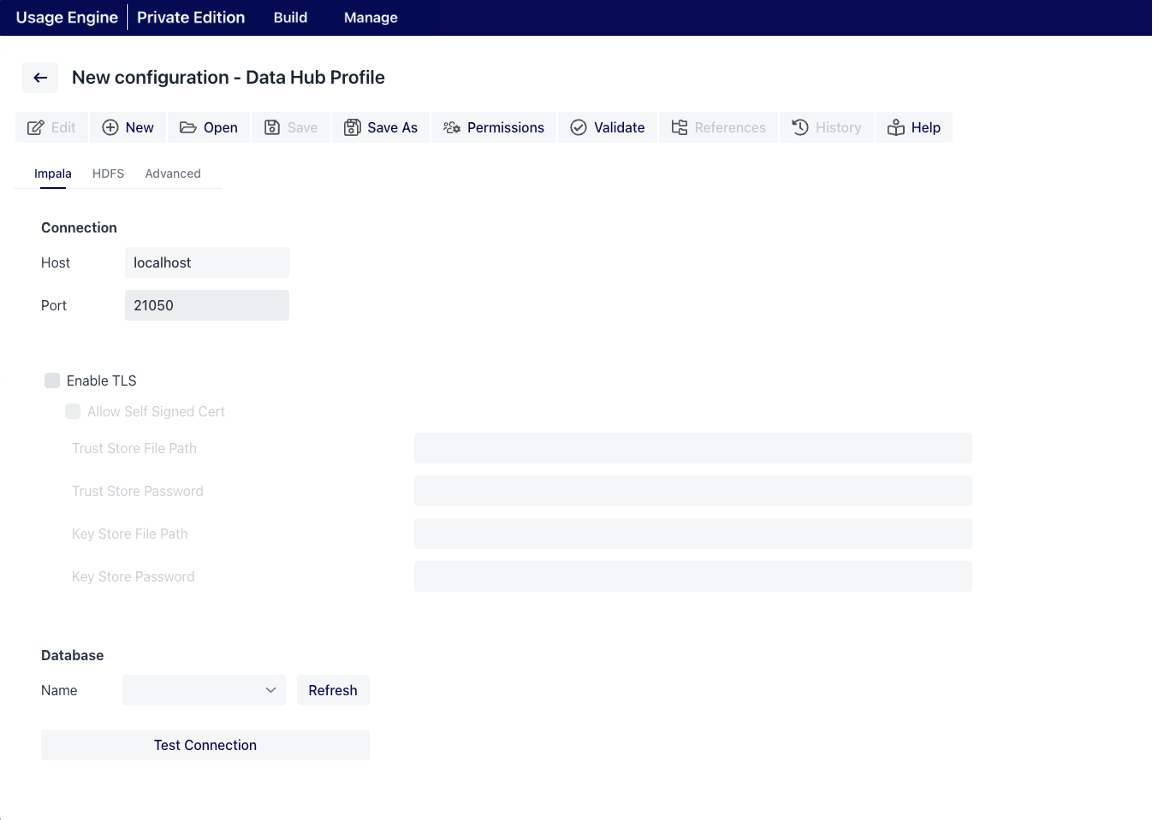Click the History clock icon

[800, 128]
